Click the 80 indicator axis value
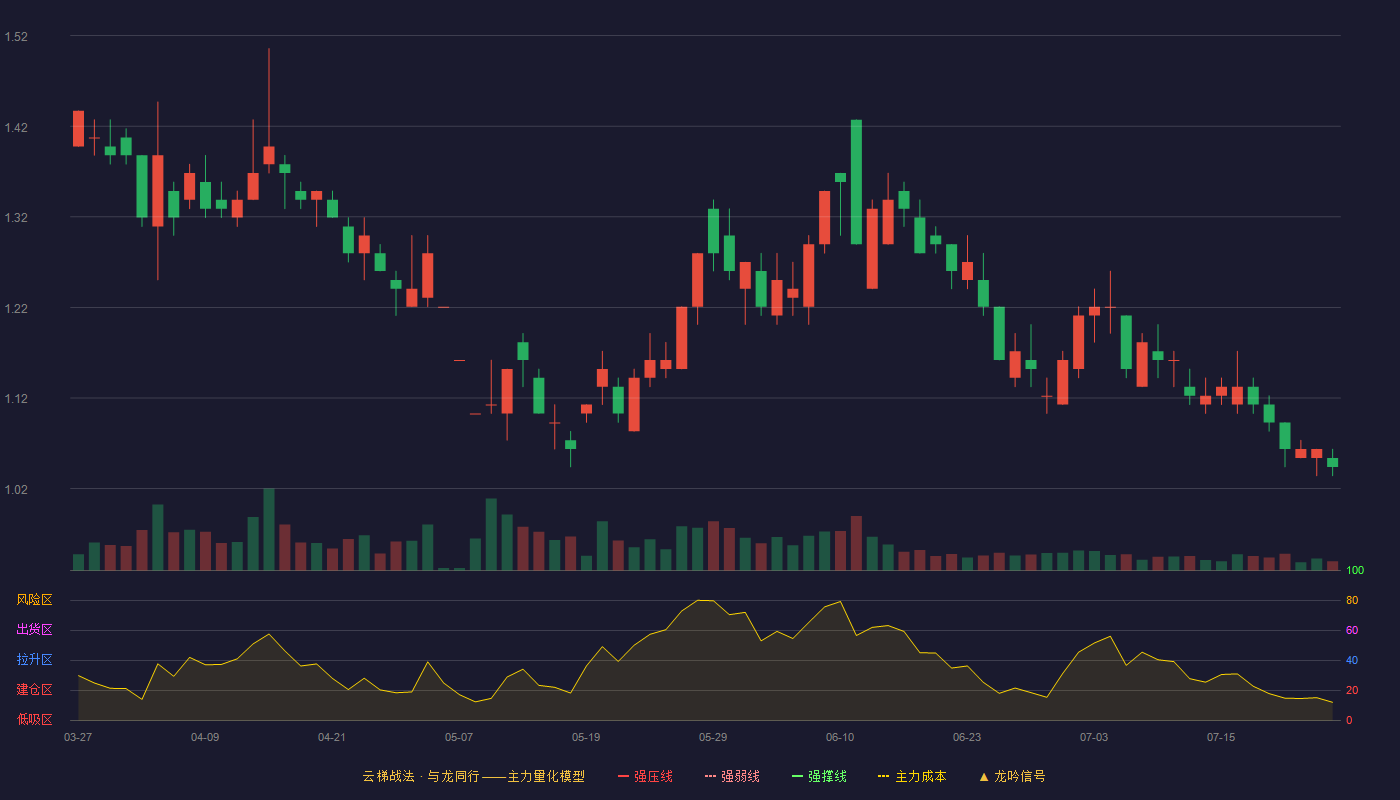Screen dimensions: 1400x800 [1352, 601]
